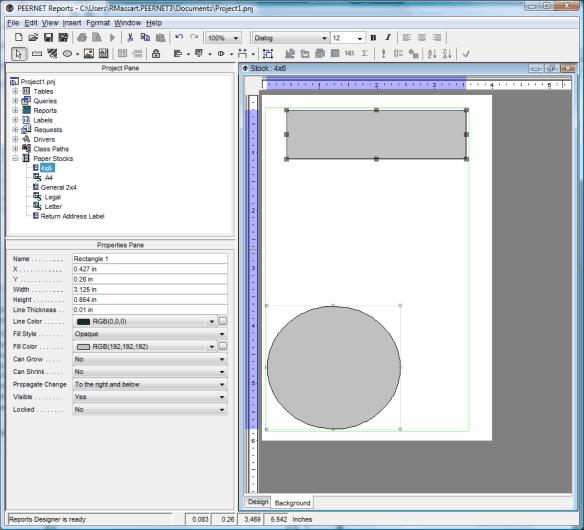This screenshot has width=584, height=530.
Task: Click the Line Thickness field
Action: 150,310
